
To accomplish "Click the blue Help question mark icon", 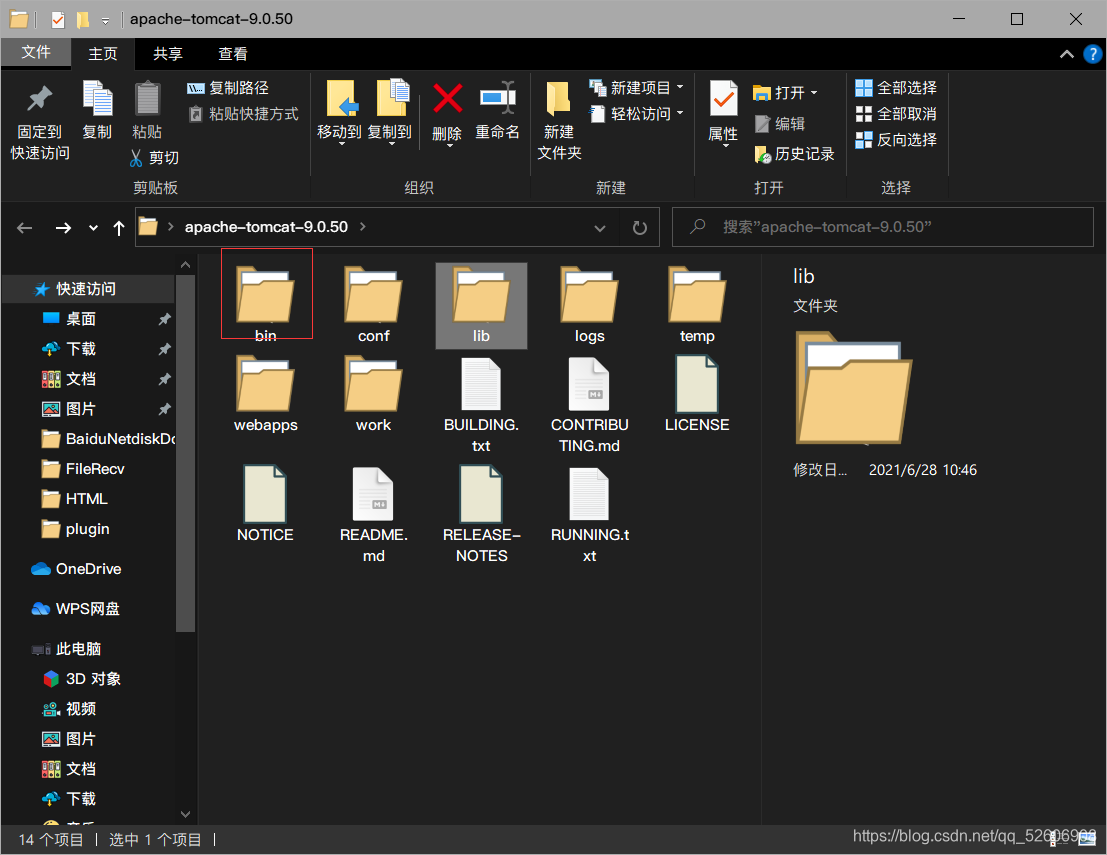I will [1092, 54].
